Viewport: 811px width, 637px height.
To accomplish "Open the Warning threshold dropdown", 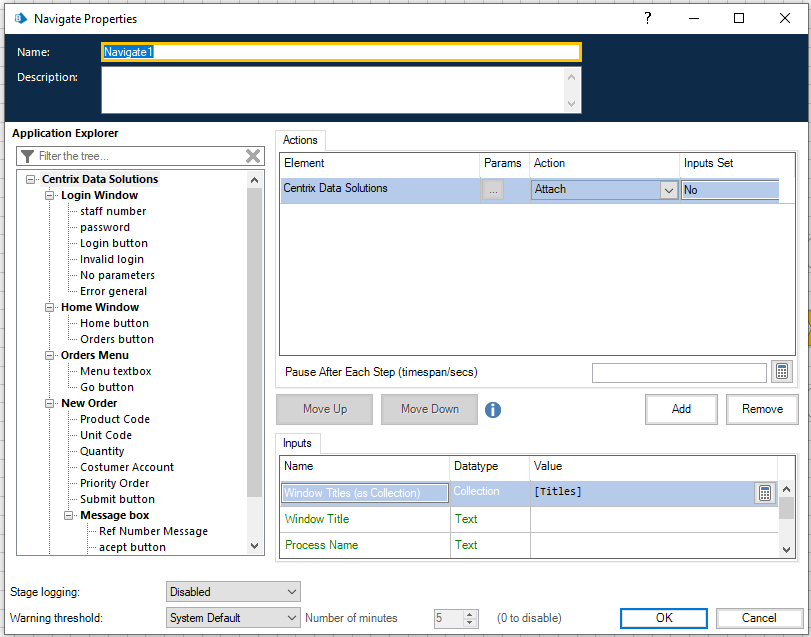I will [232, 618].
